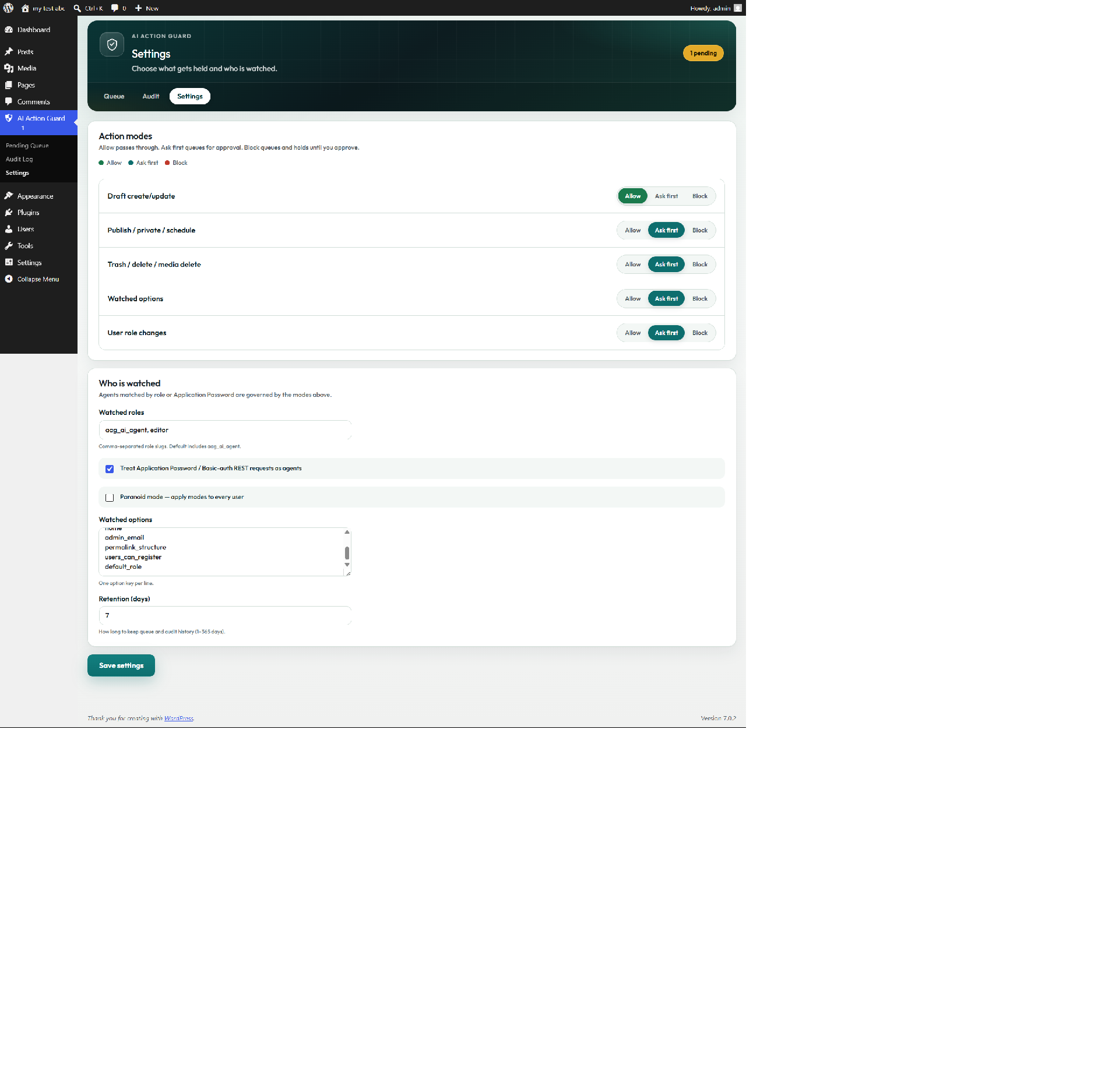Click the Retention (days) input field
The height and width of the screenshot is (1092, 1119).
pos(225,615)
